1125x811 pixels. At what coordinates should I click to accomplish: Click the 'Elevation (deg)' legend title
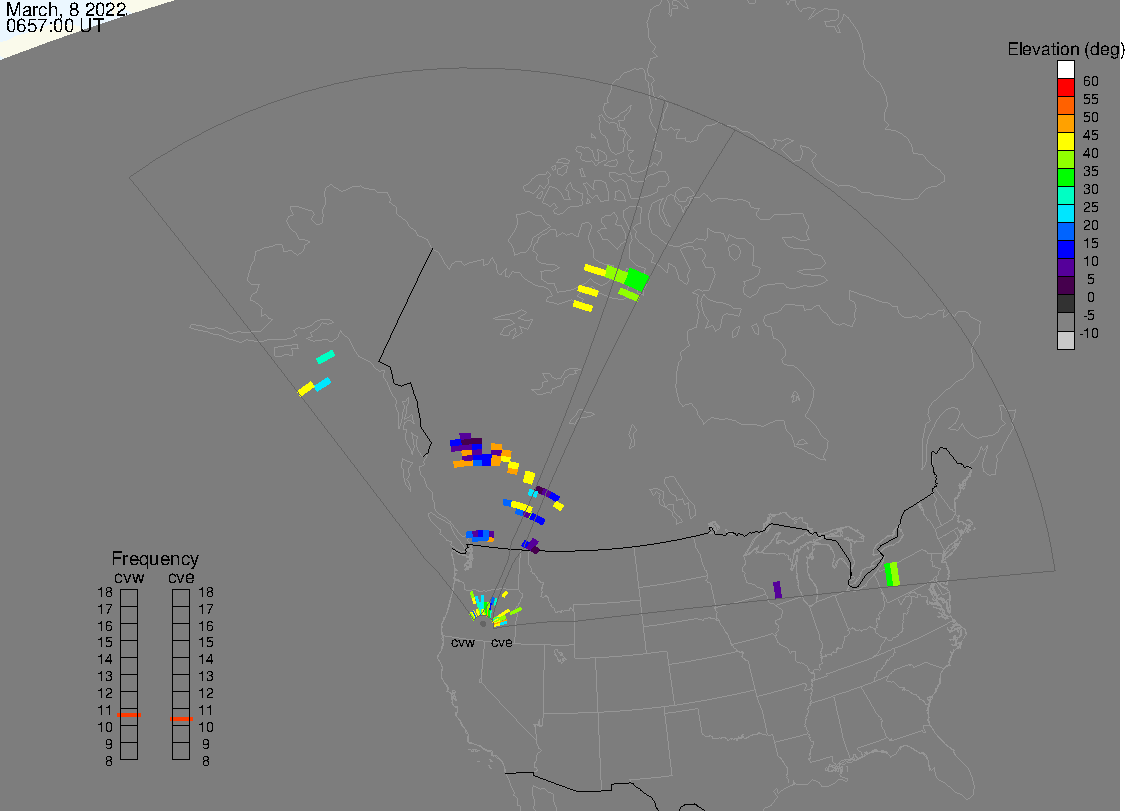click(x=1065, y=49)
